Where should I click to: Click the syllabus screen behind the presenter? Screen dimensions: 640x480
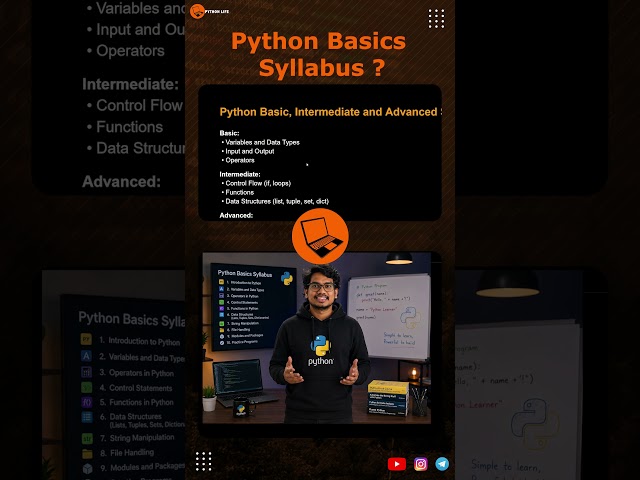click(253, 307)
